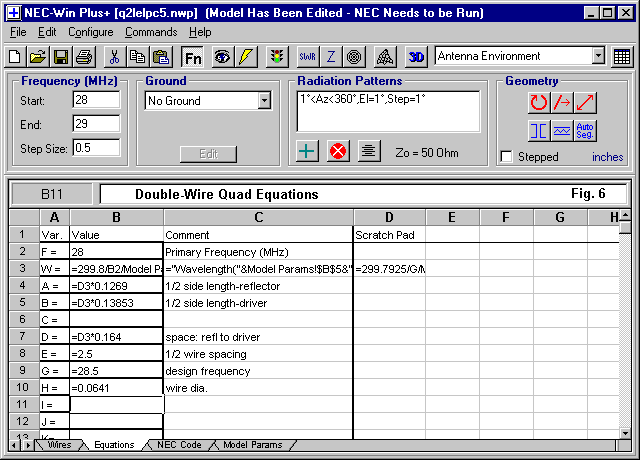Screen dimensions: 640x460
Task: Click the rotate geometry icon
Action: click(539, 101)
